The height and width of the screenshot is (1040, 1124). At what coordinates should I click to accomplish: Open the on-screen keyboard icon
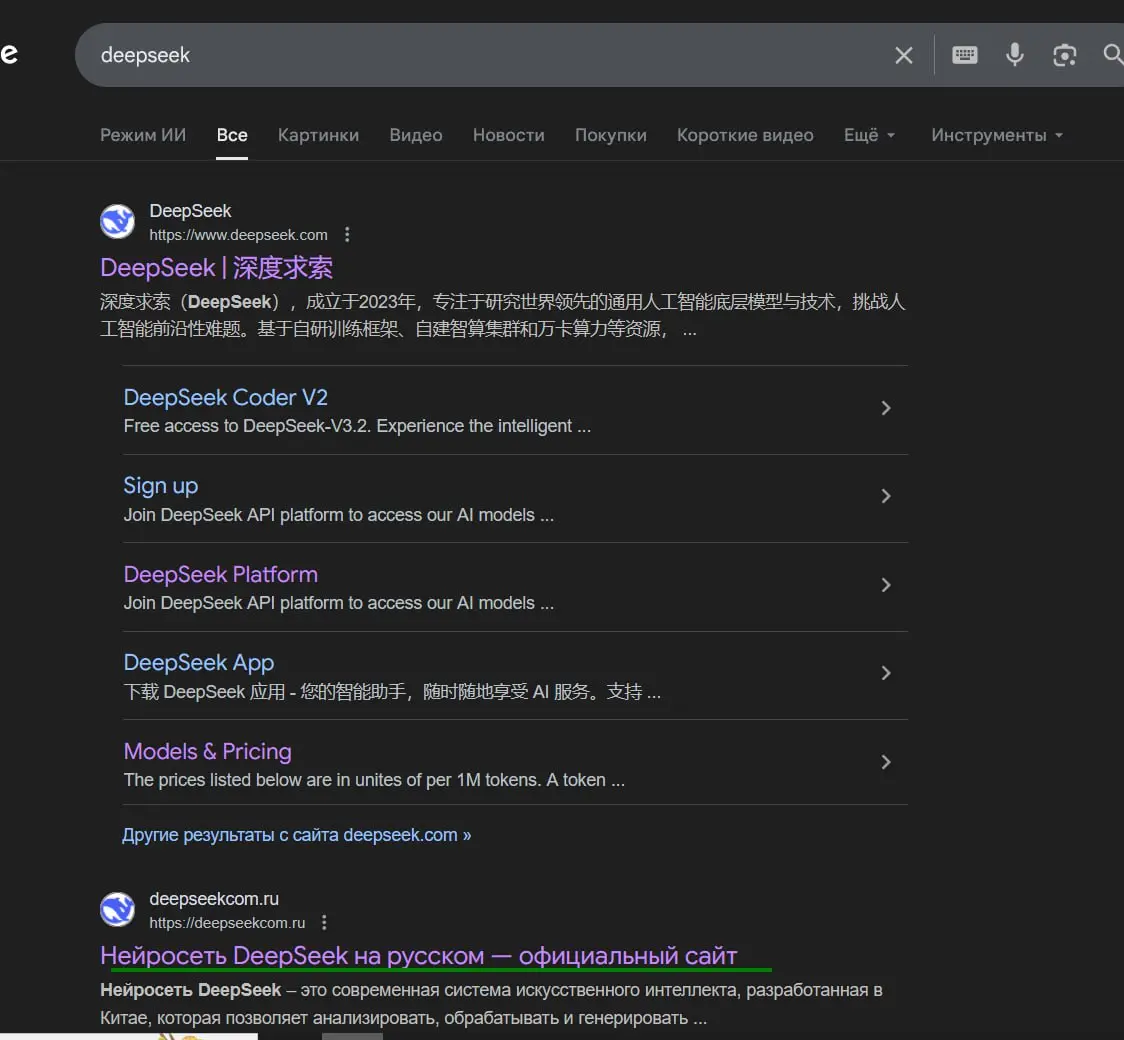point(964,54)
